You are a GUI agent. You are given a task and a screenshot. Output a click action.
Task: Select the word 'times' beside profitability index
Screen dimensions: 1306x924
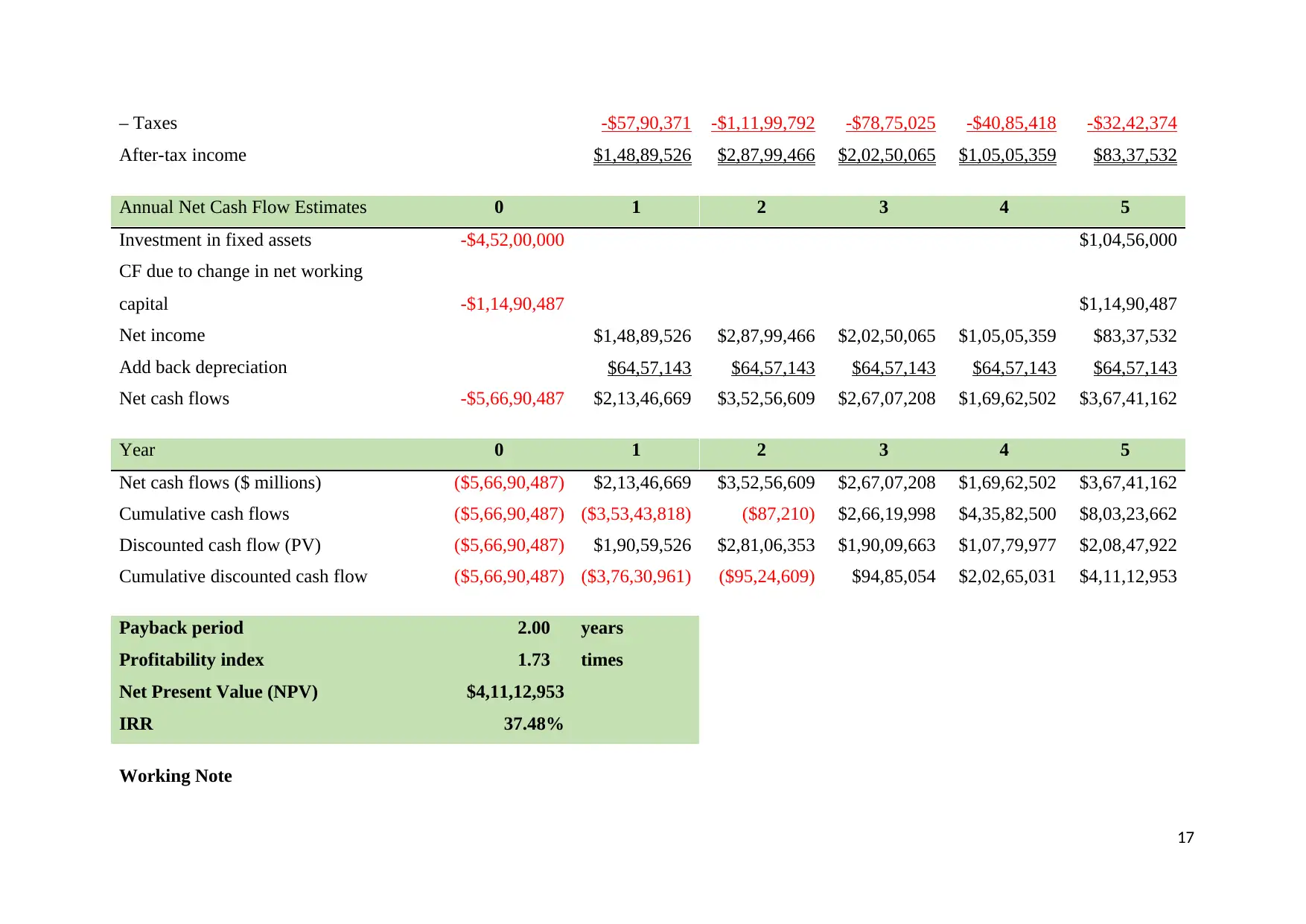(602, 660)
